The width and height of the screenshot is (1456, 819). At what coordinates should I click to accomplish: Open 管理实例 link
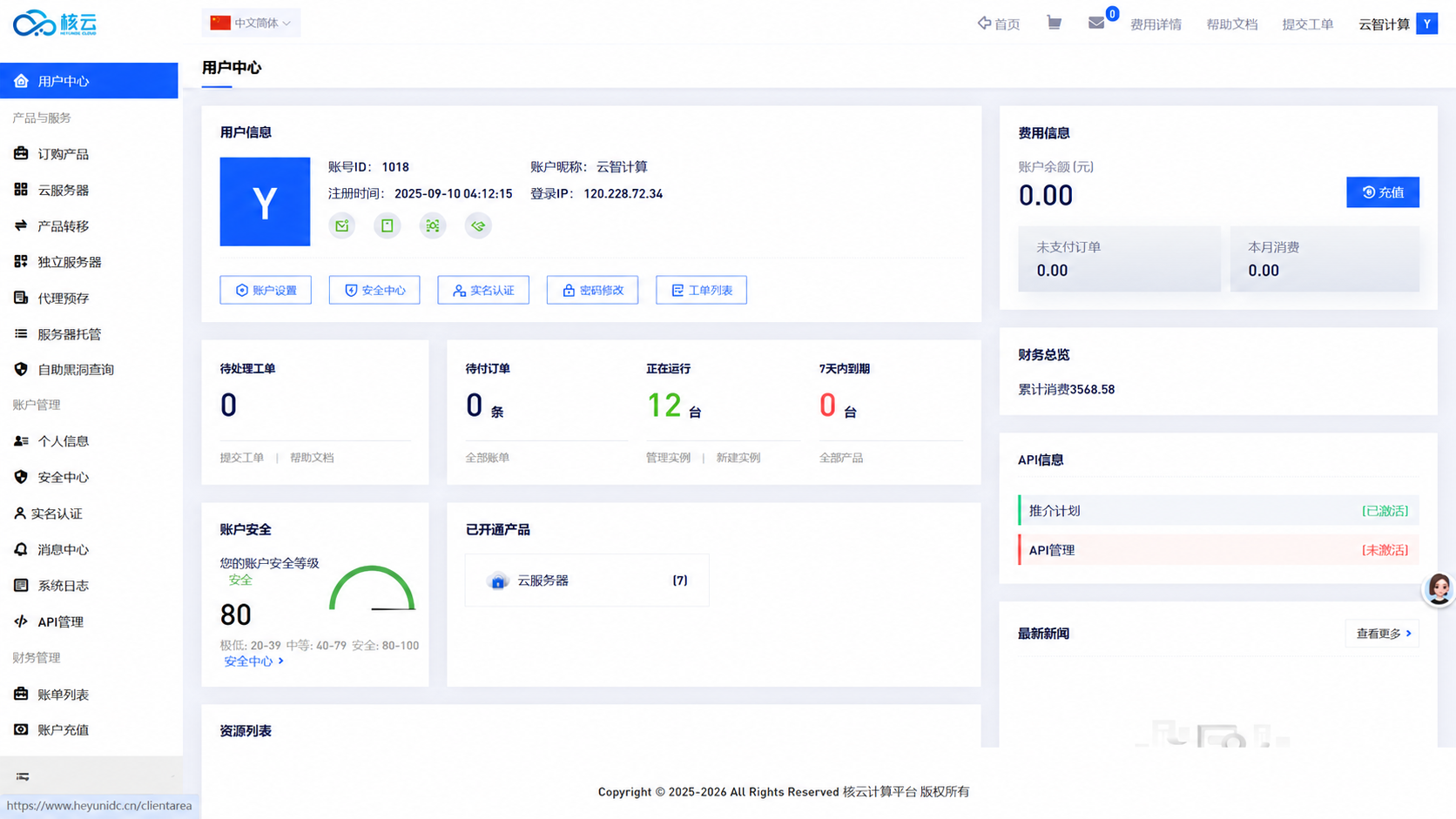(668, 458)
